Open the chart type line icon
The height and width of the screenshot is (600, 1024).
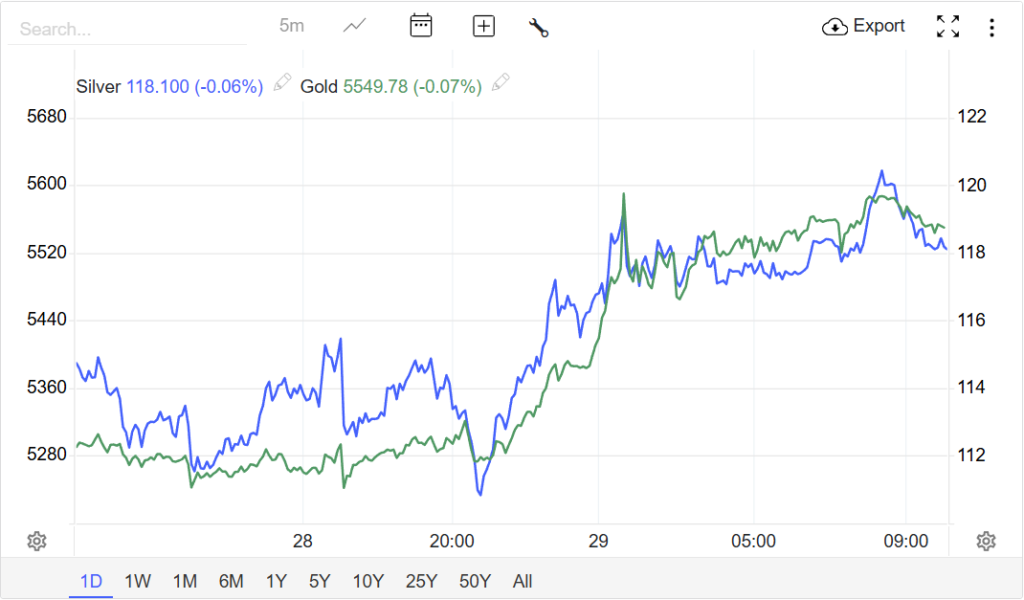354,27
